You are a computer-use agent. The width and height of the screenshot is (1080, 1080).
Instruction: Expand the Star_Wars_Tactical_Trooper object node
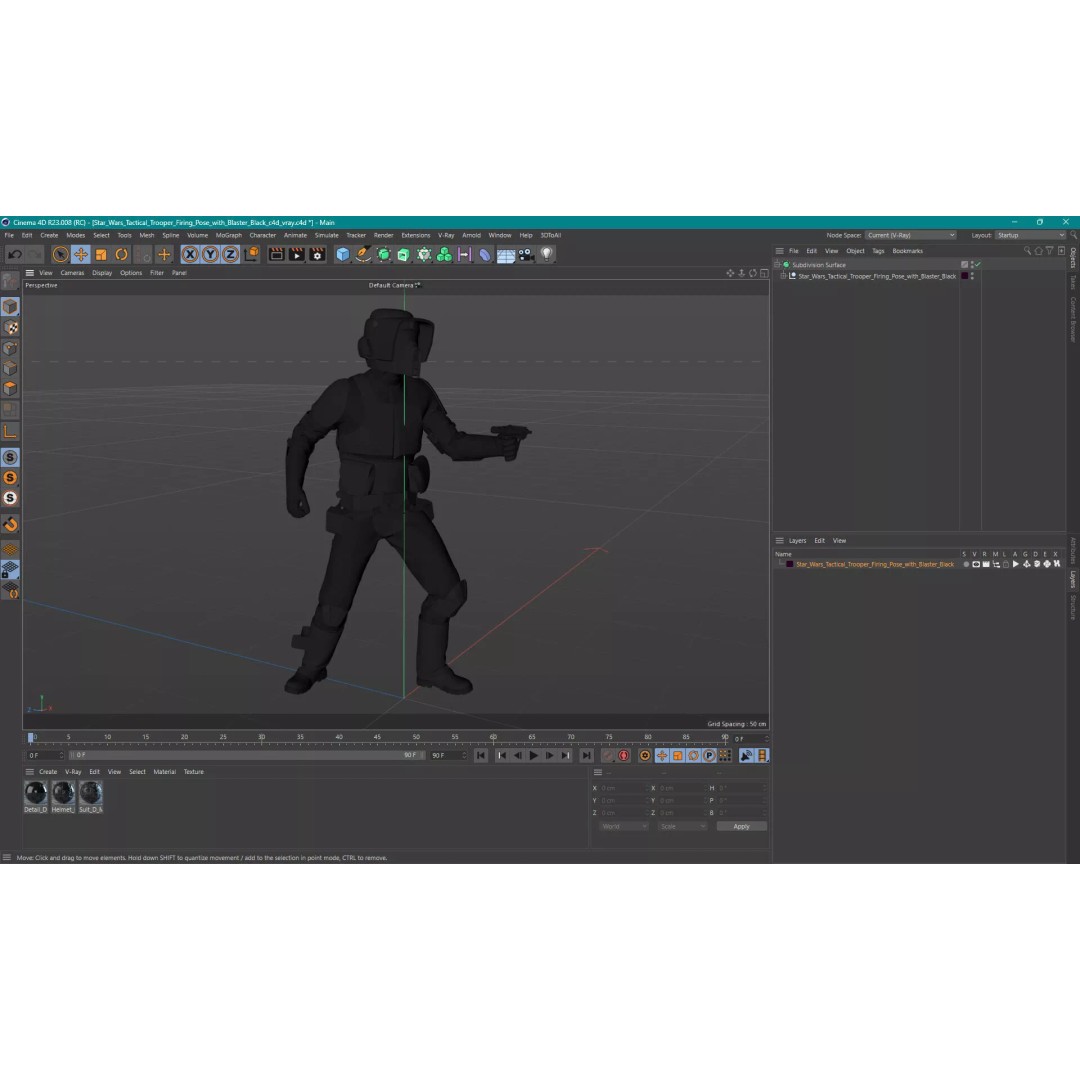click(x=783, y=276)
